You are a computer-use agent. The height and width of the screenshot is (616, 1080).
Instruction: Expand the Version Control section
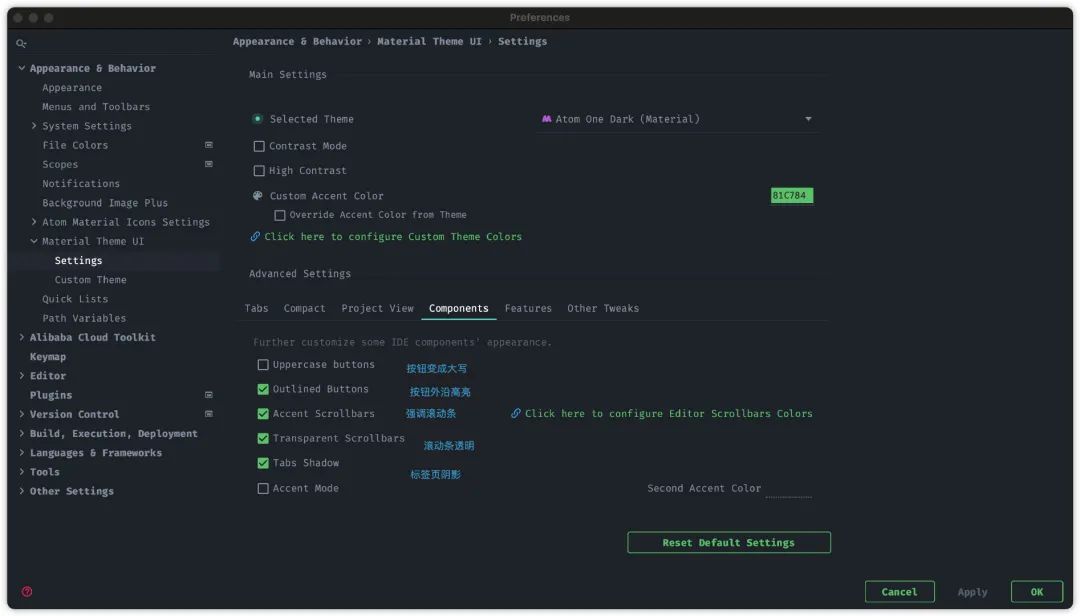22,414
